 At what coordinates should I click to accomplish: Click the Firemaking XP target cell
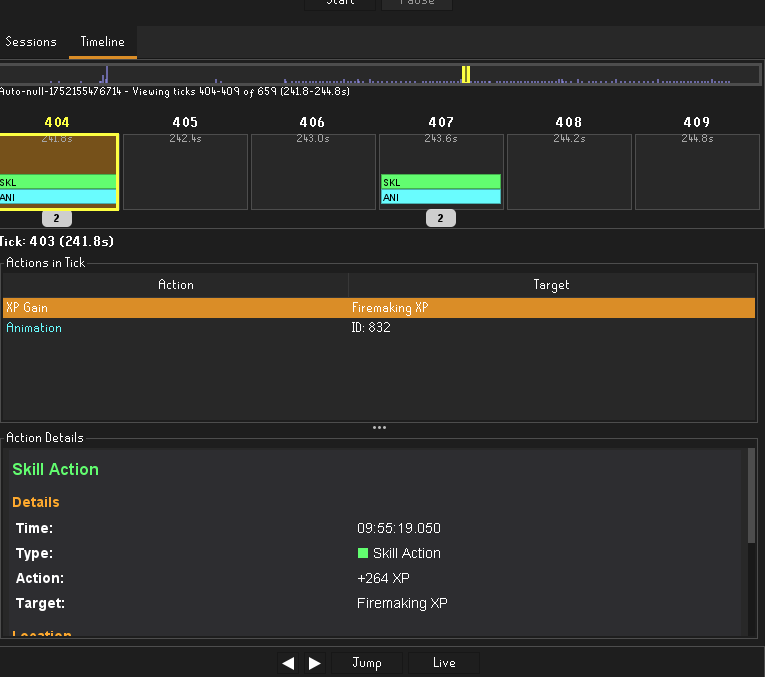tap(552, 308)
